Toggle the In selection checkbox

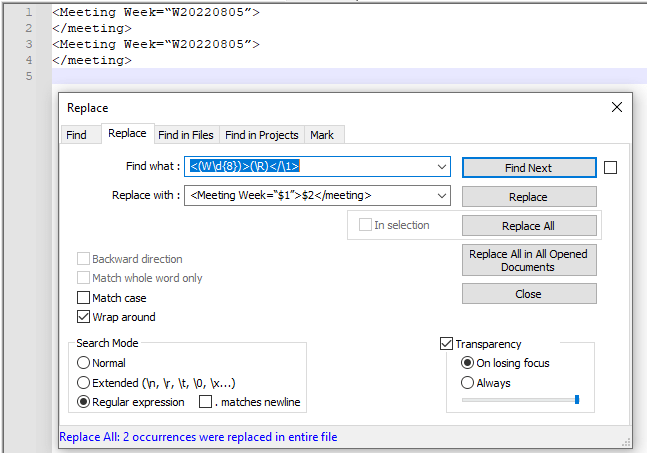click(365, 225)
